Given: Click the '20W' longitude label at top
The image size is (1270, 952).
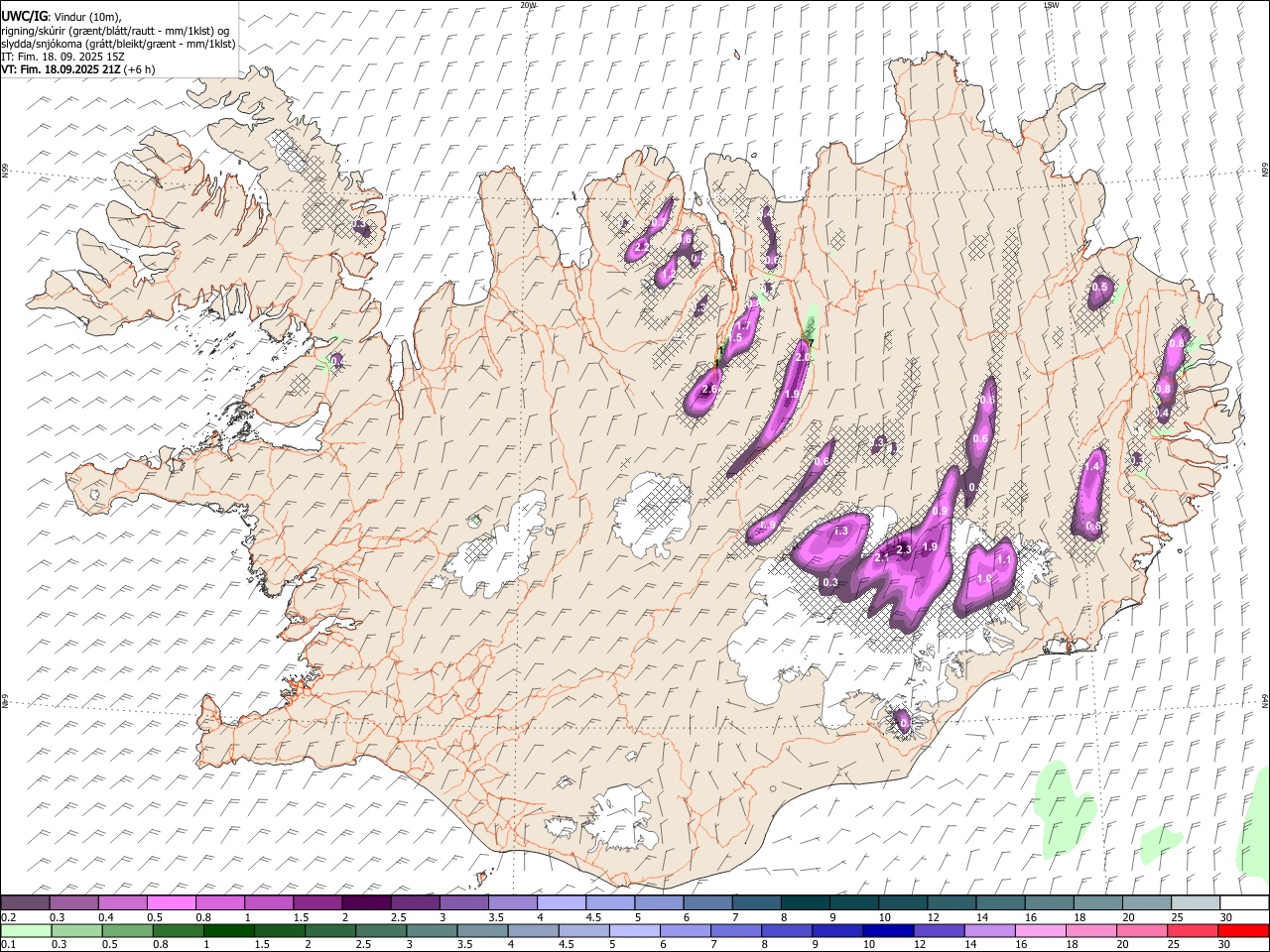Looking at the screenshot, I should tap(528, 5).
